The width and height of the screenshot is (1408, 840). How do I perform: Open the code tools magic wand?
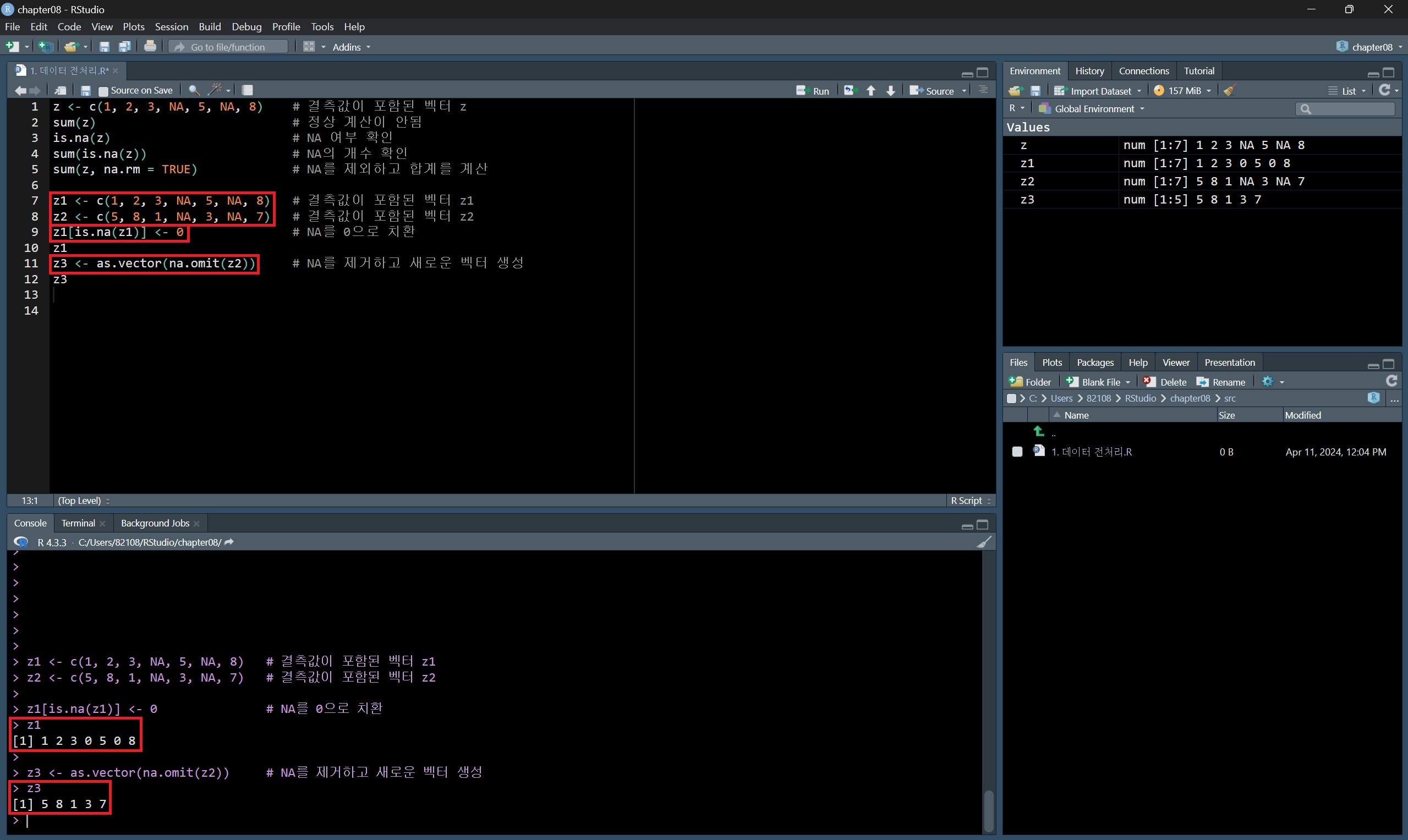215,90
